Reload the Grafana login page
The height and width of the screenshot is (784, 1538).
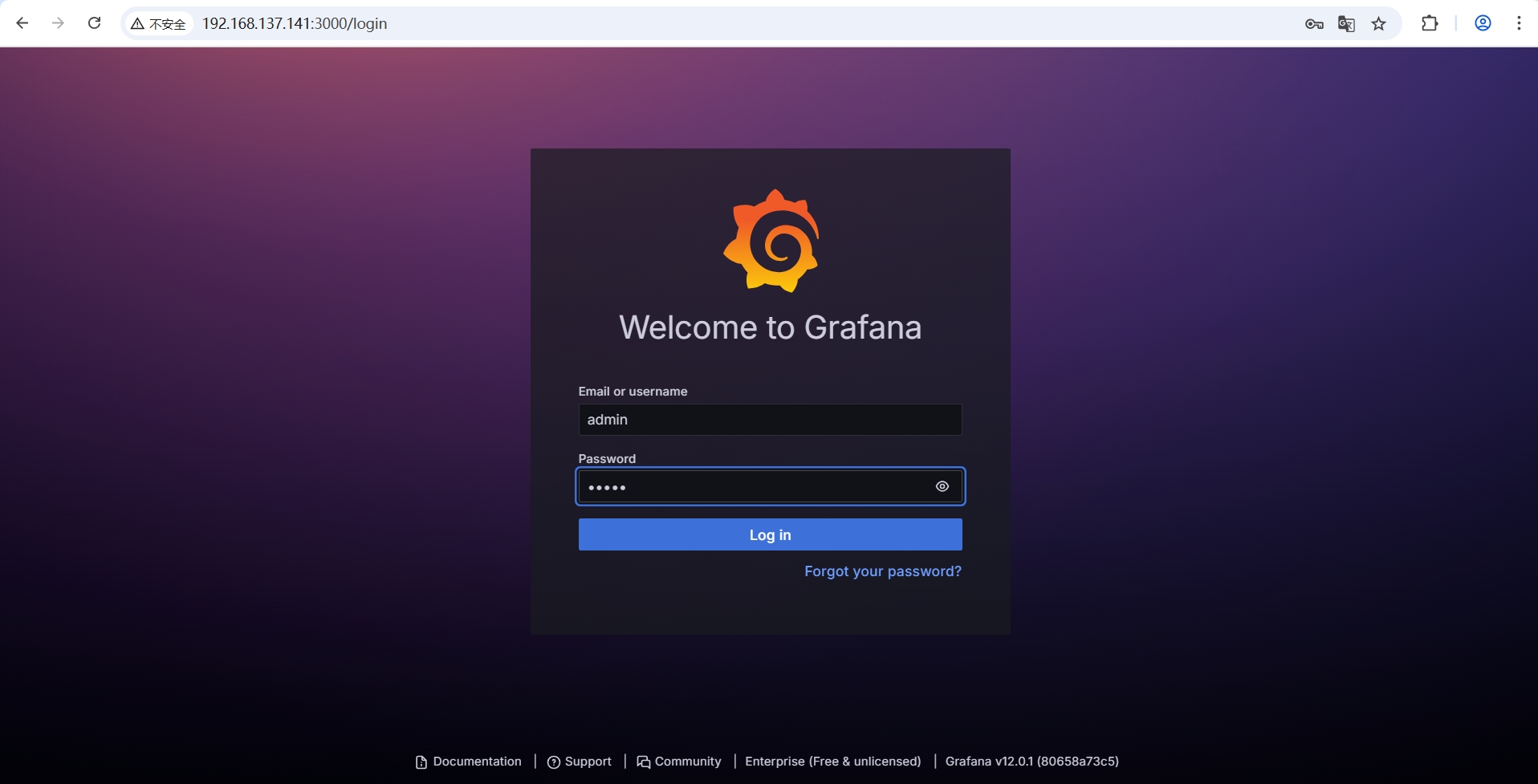(x=94, y=23)
